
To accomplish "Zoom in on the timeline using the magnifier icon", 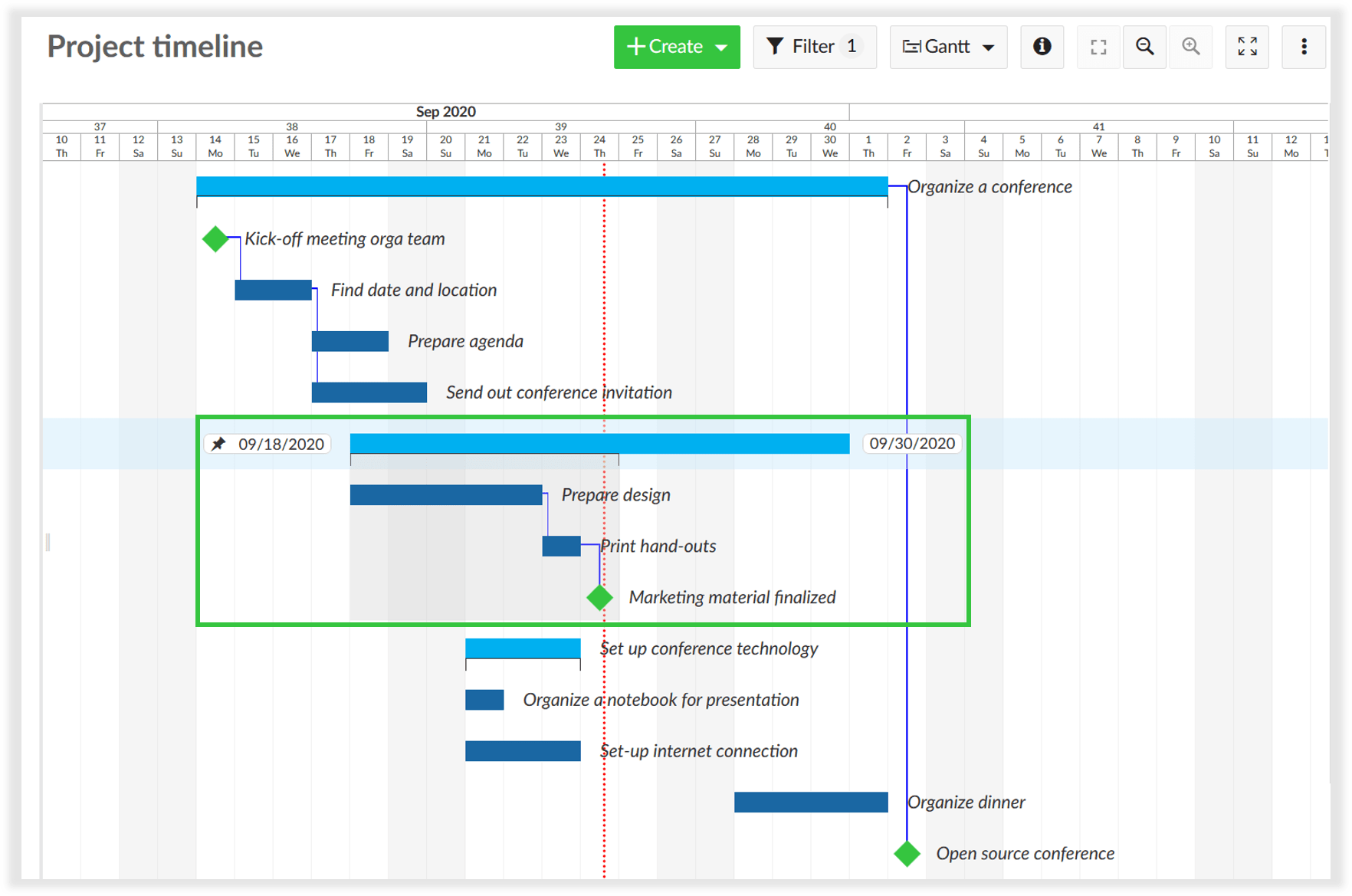I will pyautogui.click(x=1191, y=47).
